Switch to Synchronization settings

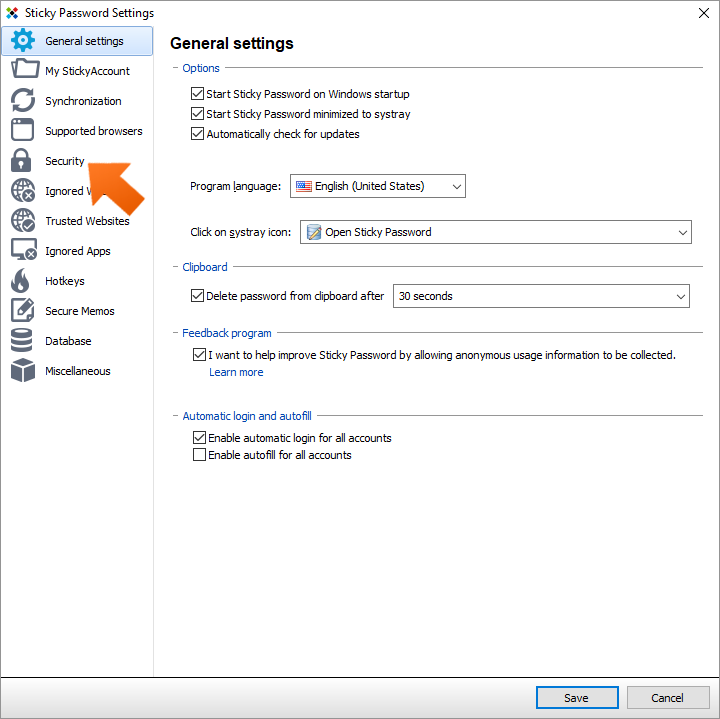(x=77, y=101)
